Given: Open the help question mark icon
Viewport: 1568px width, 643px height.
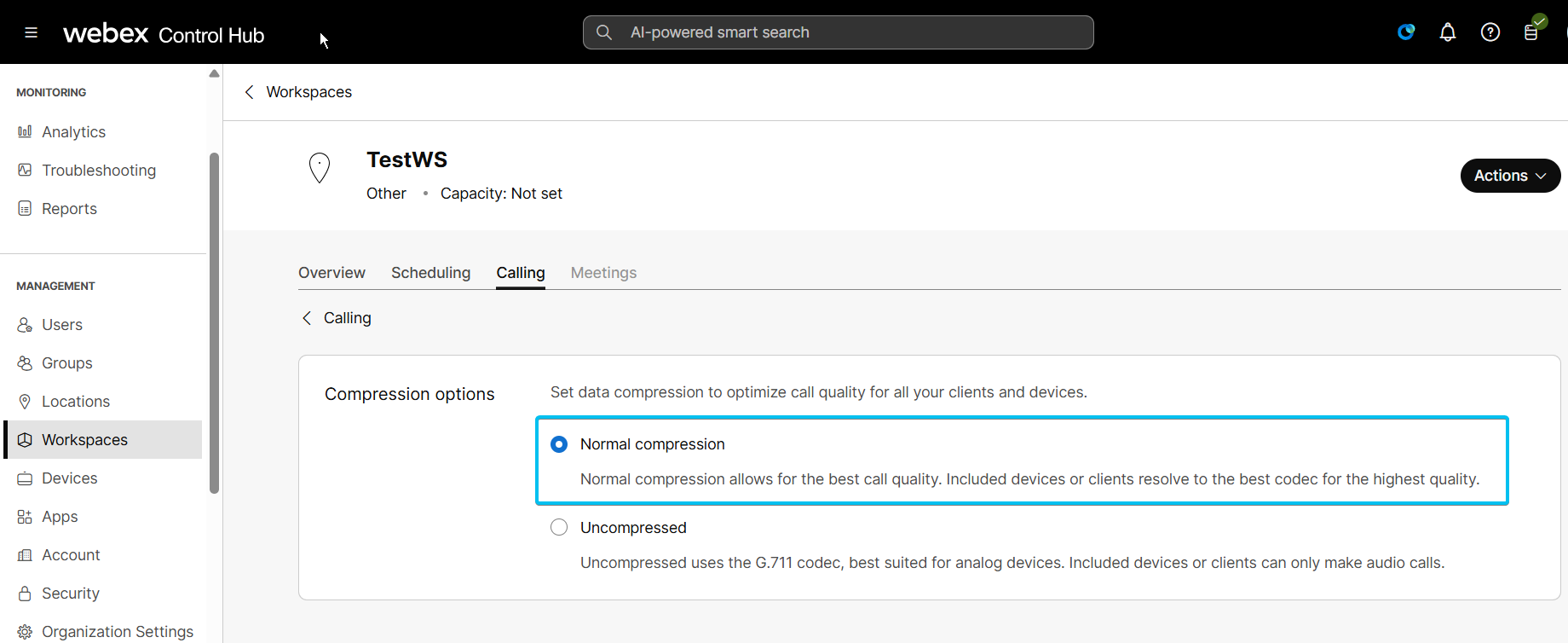Looking at the screenshot, I should [x=1490, y=32].
